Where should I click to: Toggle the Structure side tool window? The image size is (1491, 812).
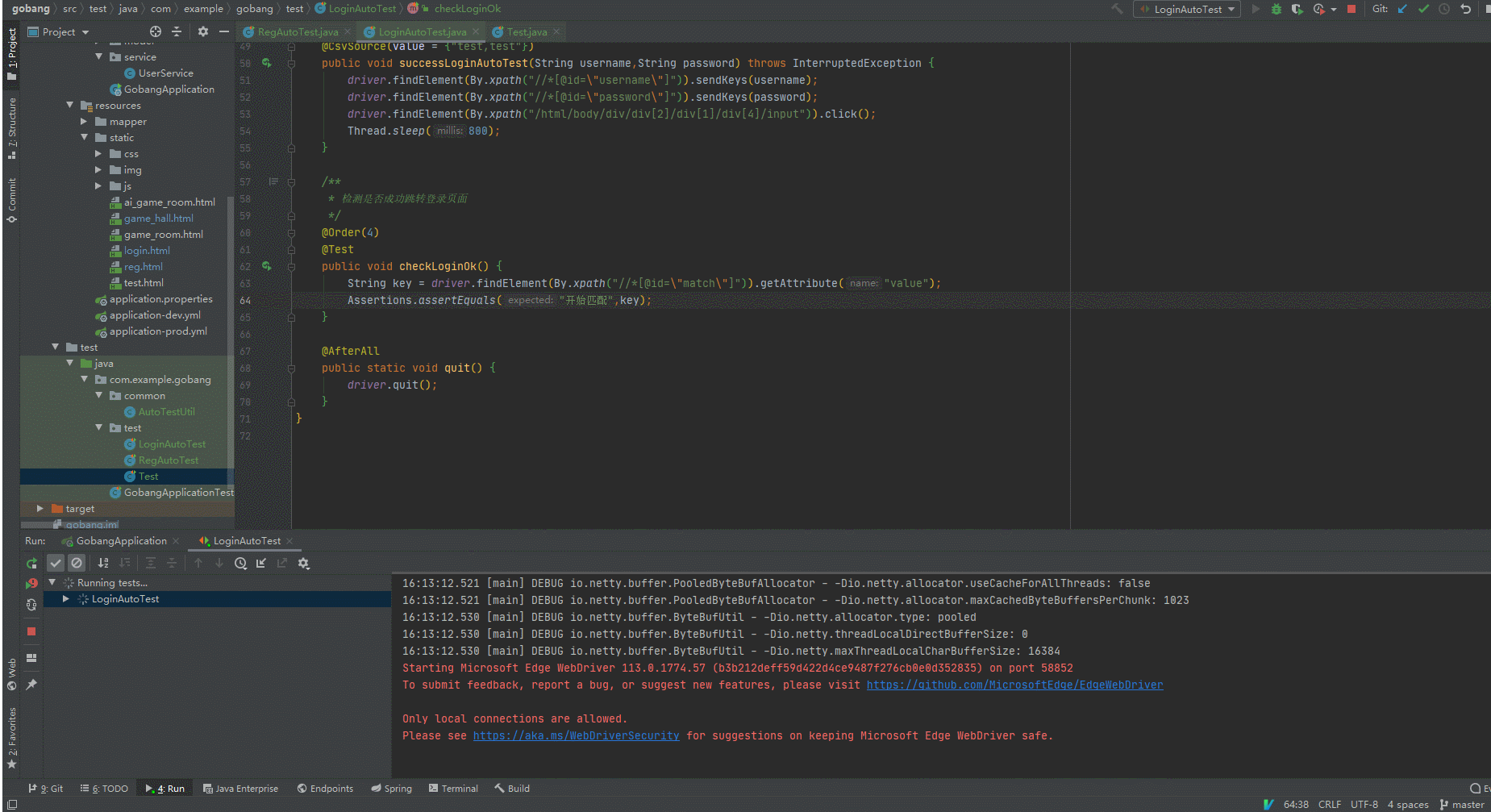point(11,128)
